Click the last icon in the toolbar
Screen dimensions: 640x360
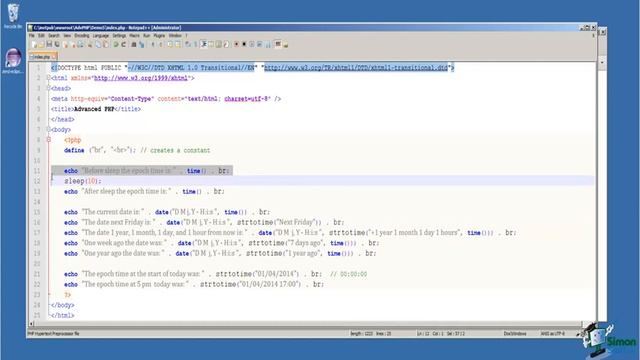click(x=286, y=44)
